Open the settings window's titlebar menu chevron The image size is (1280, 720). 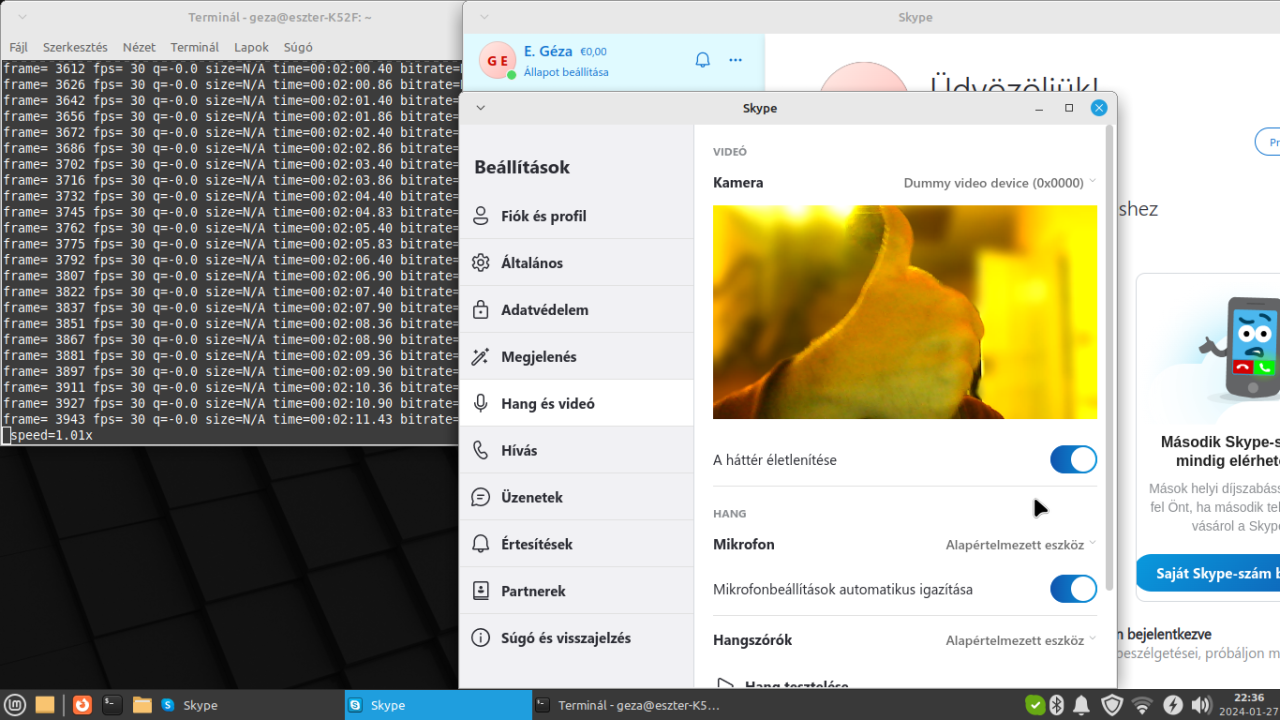pos(480,108)
